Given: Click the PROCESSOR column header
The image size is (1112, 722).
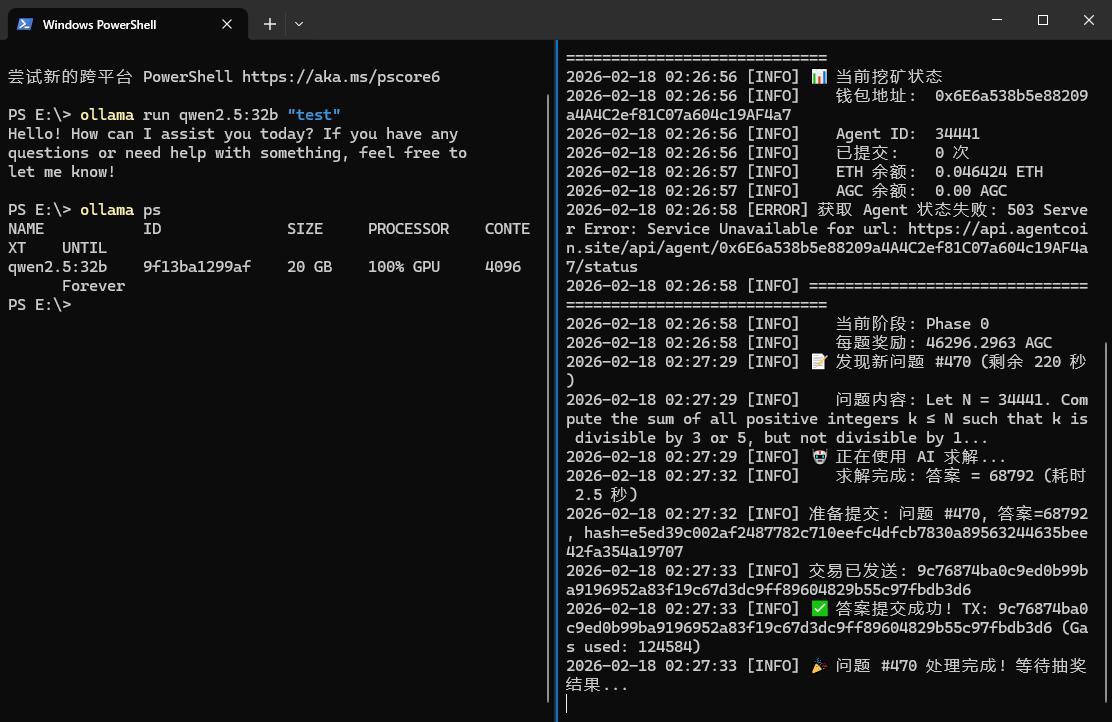Looking at the screenshot, I should point(408,229).
